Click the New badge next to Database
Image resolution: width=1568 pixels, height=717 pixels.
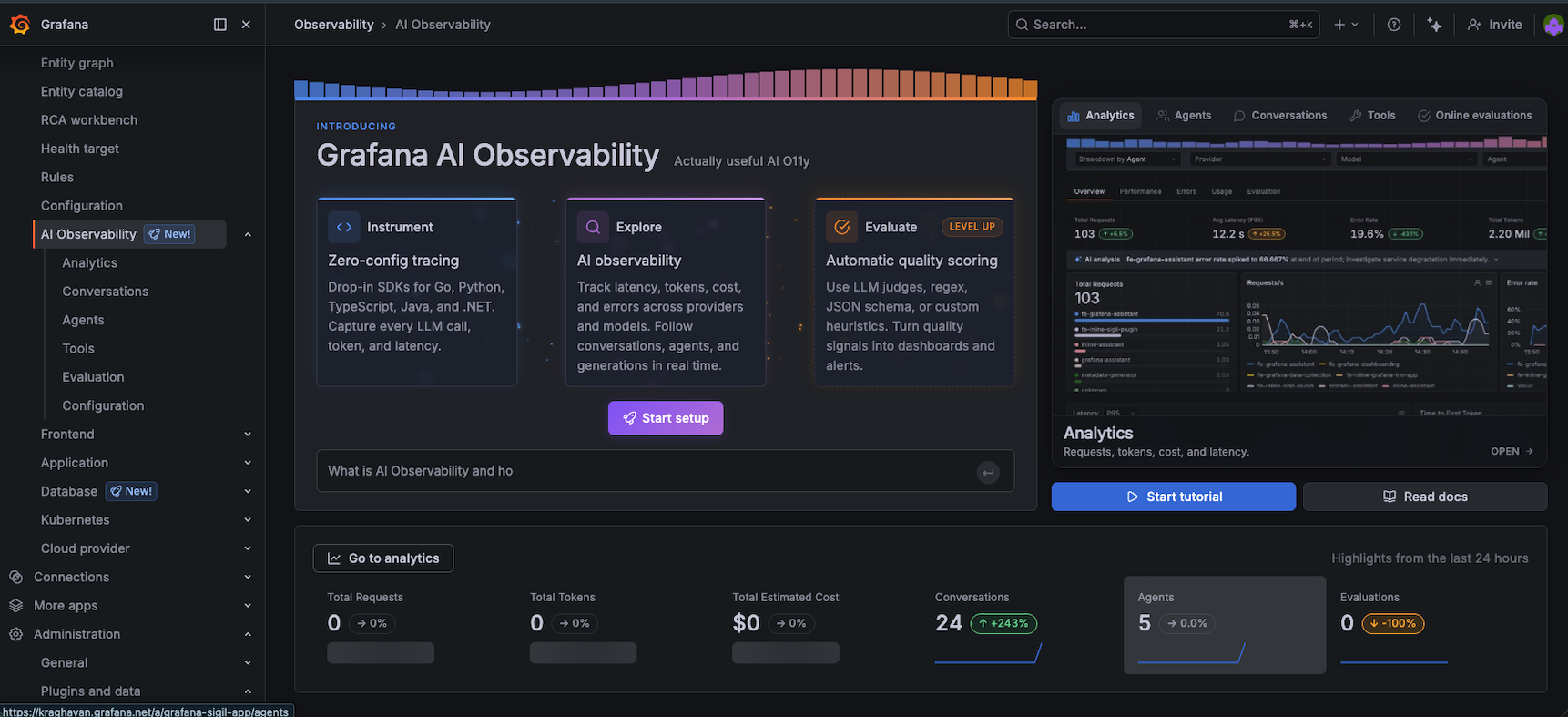[x=131, y=491]
